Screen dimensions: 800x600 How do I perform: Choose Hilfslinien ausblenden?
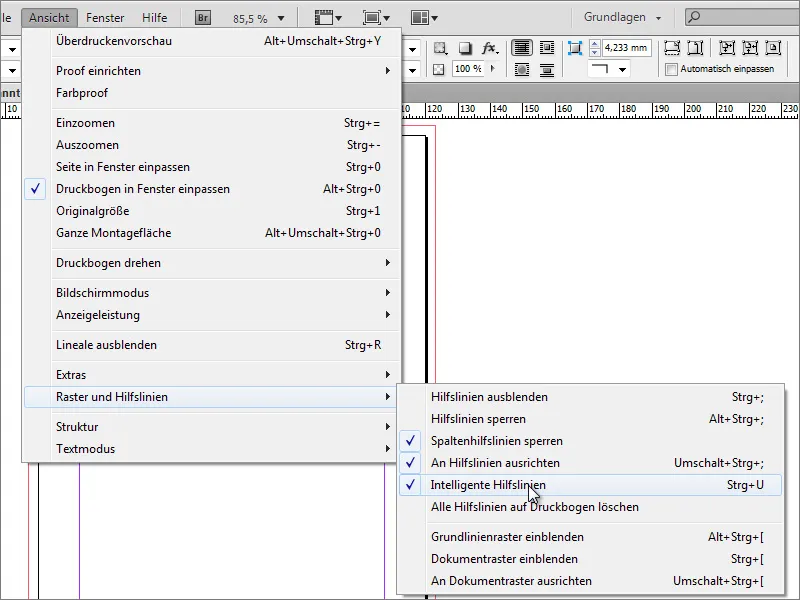[590, 397]
